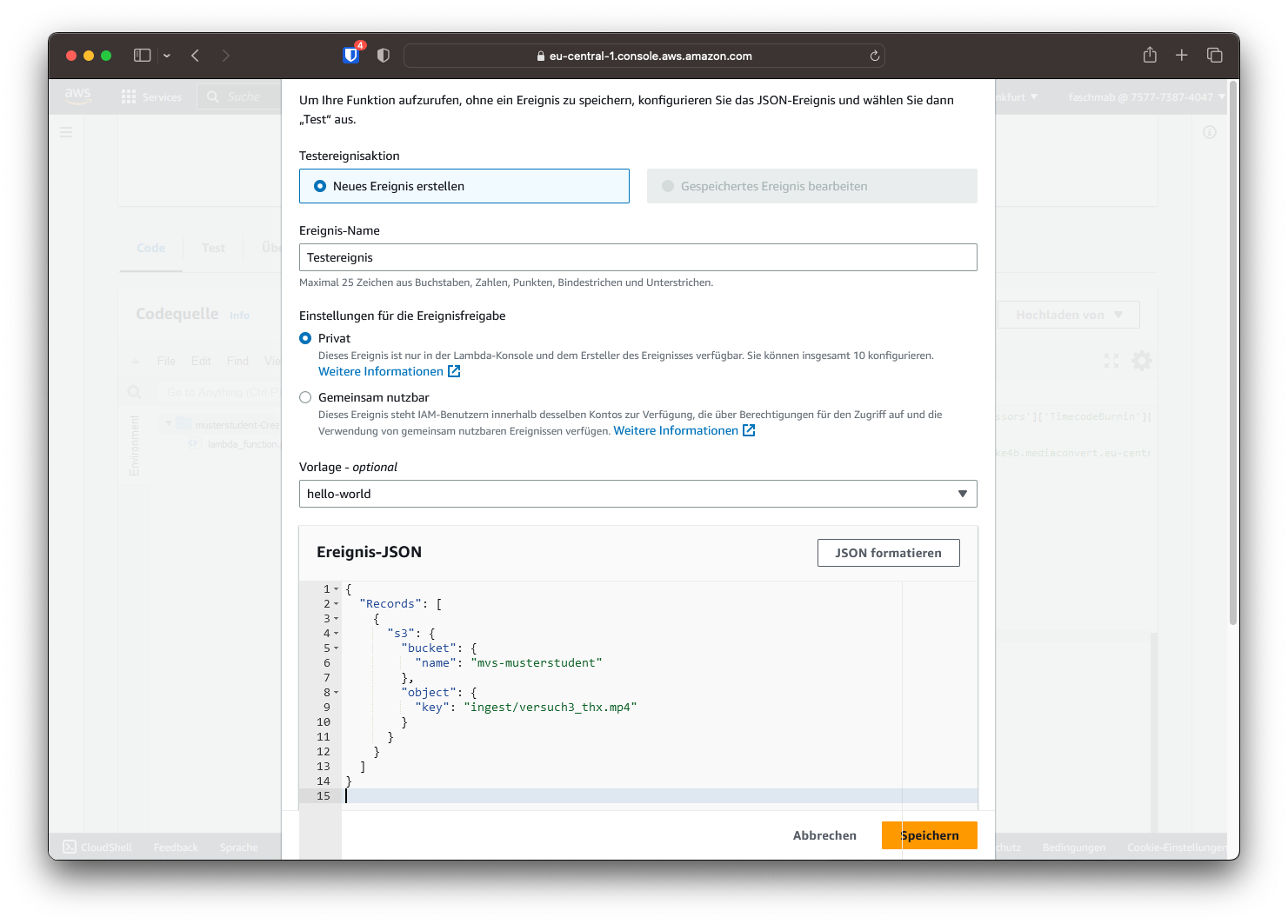
Task: Click the Ereignis-Name input field
Action: 638,257
